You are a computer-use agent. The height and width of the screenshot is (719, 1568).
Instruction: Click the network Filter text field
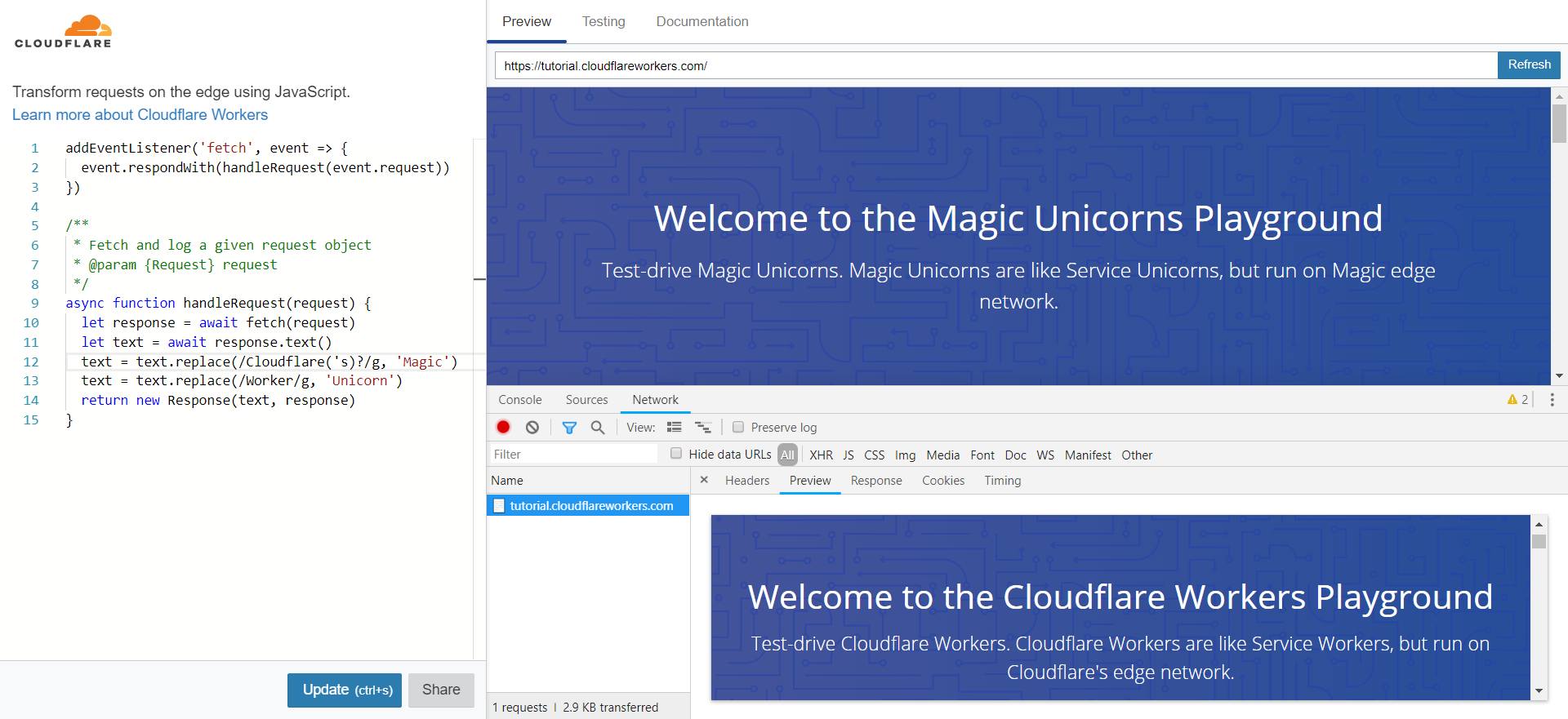(x=572, y=455)
